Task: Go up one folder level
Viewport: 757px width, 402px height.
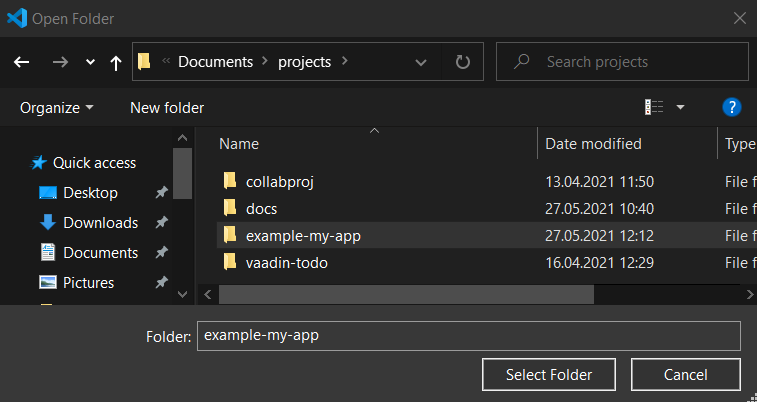Action: 115,62
